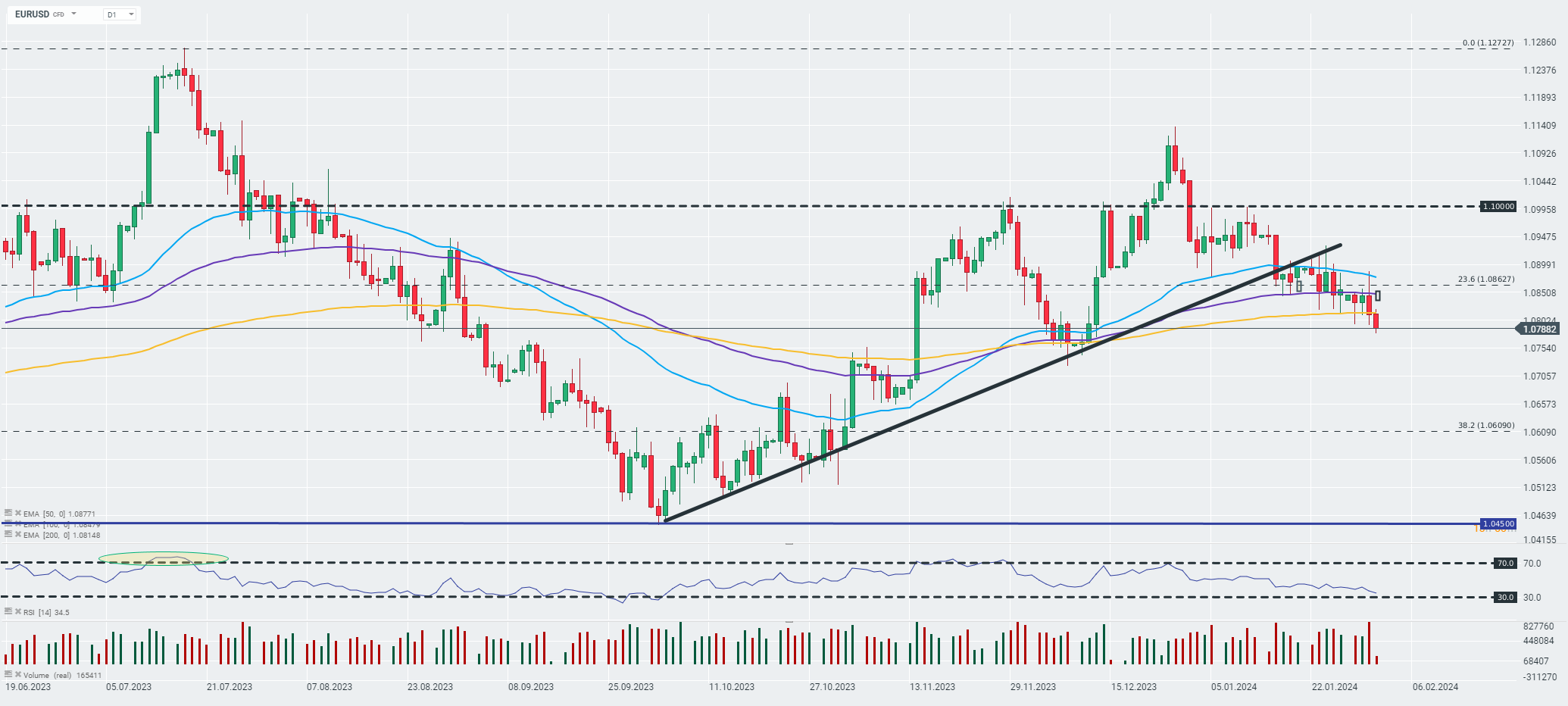The image size is (1568, 706).
Task: Remove the EMA 50 indicator
Action: point(18,513)
